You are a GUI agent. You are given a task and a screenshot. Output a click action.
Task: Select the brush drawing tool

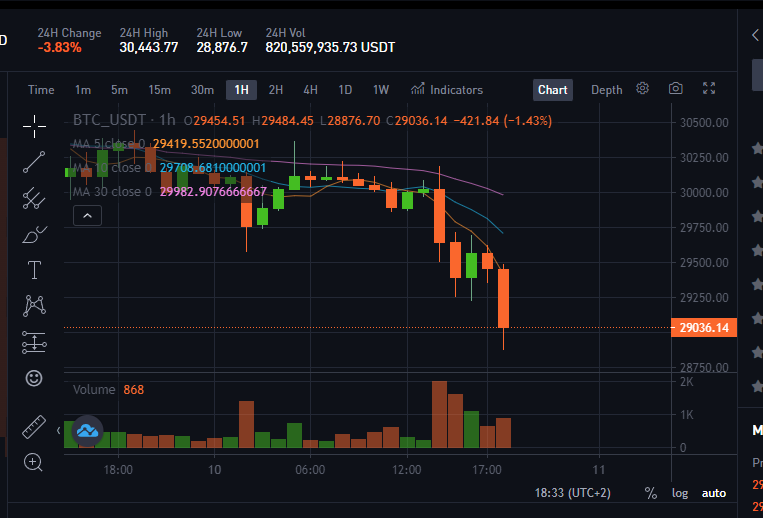click(34, 234)
